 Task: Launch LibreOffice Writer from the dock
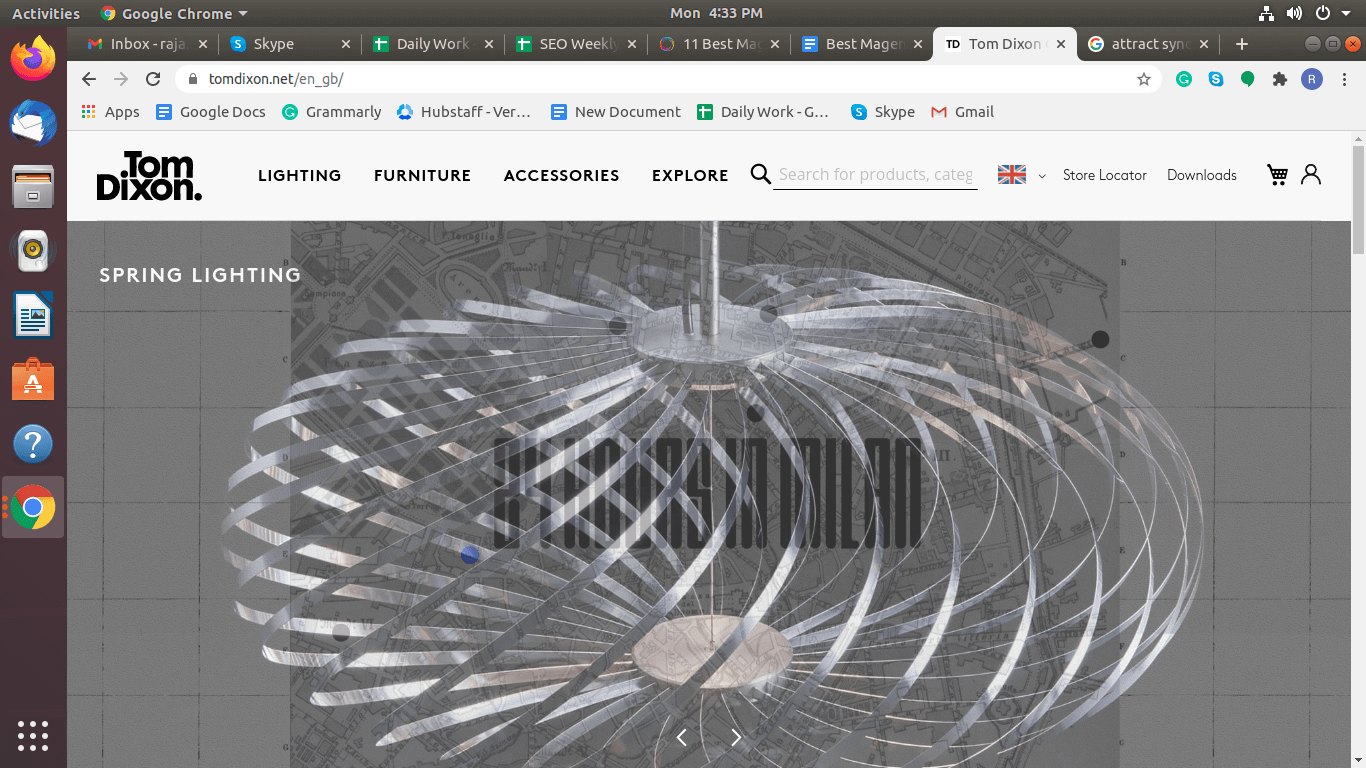[x=33, y=316]
